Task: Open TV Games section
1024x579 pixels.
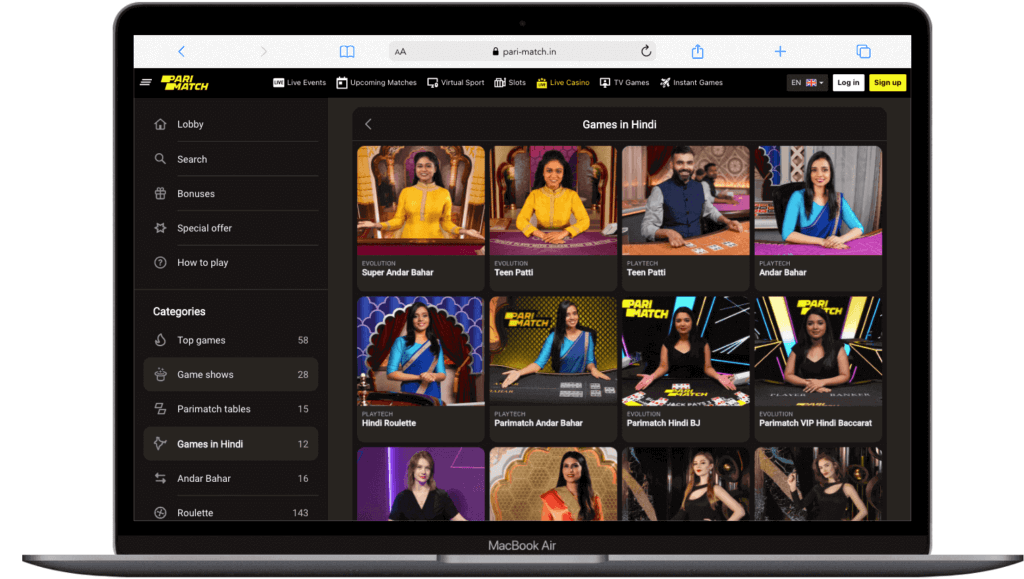Action: 624,82
